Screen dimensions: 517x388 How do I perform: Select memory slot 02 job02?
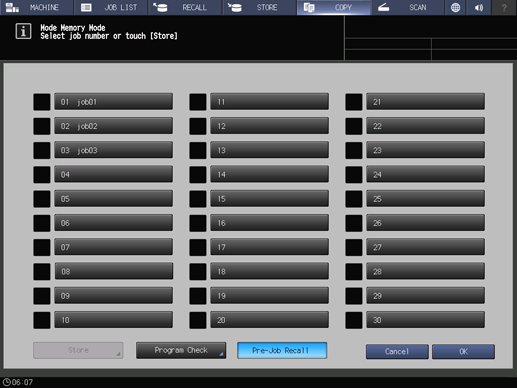[x=113, y=126]
